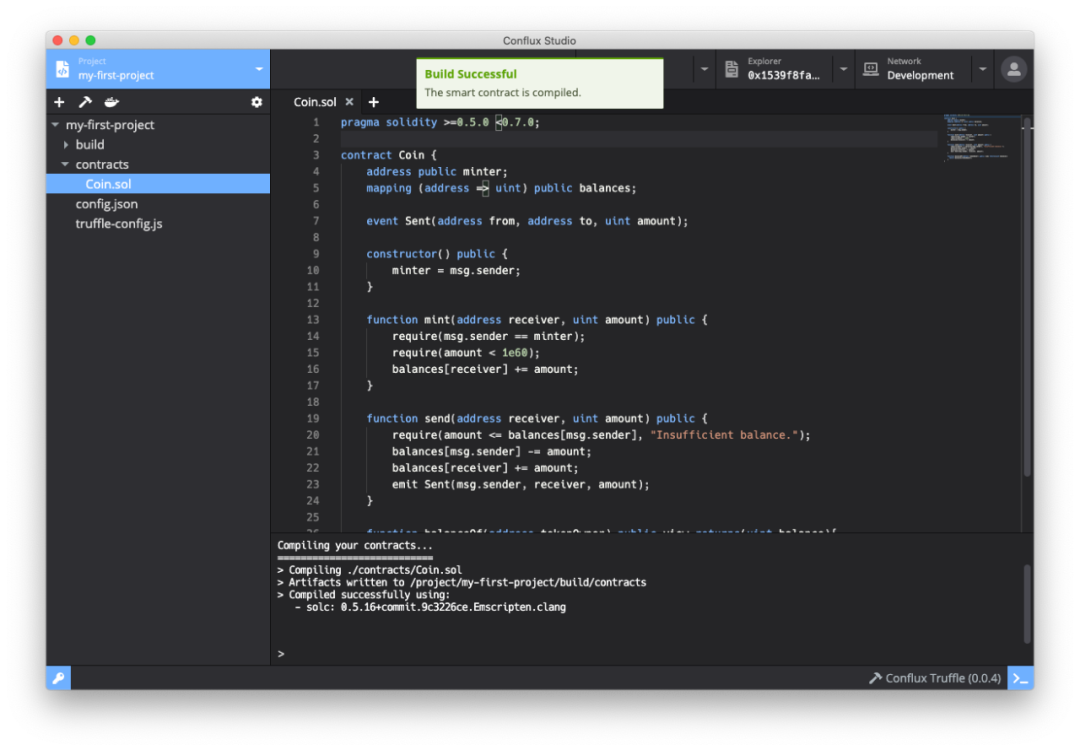Open the Explorer address dropdown arrow

tap(843, 69)
